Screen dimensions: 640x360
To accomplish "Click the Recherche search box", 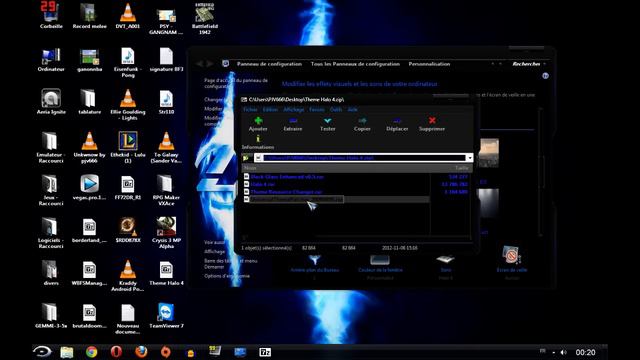I will [527, 64].
